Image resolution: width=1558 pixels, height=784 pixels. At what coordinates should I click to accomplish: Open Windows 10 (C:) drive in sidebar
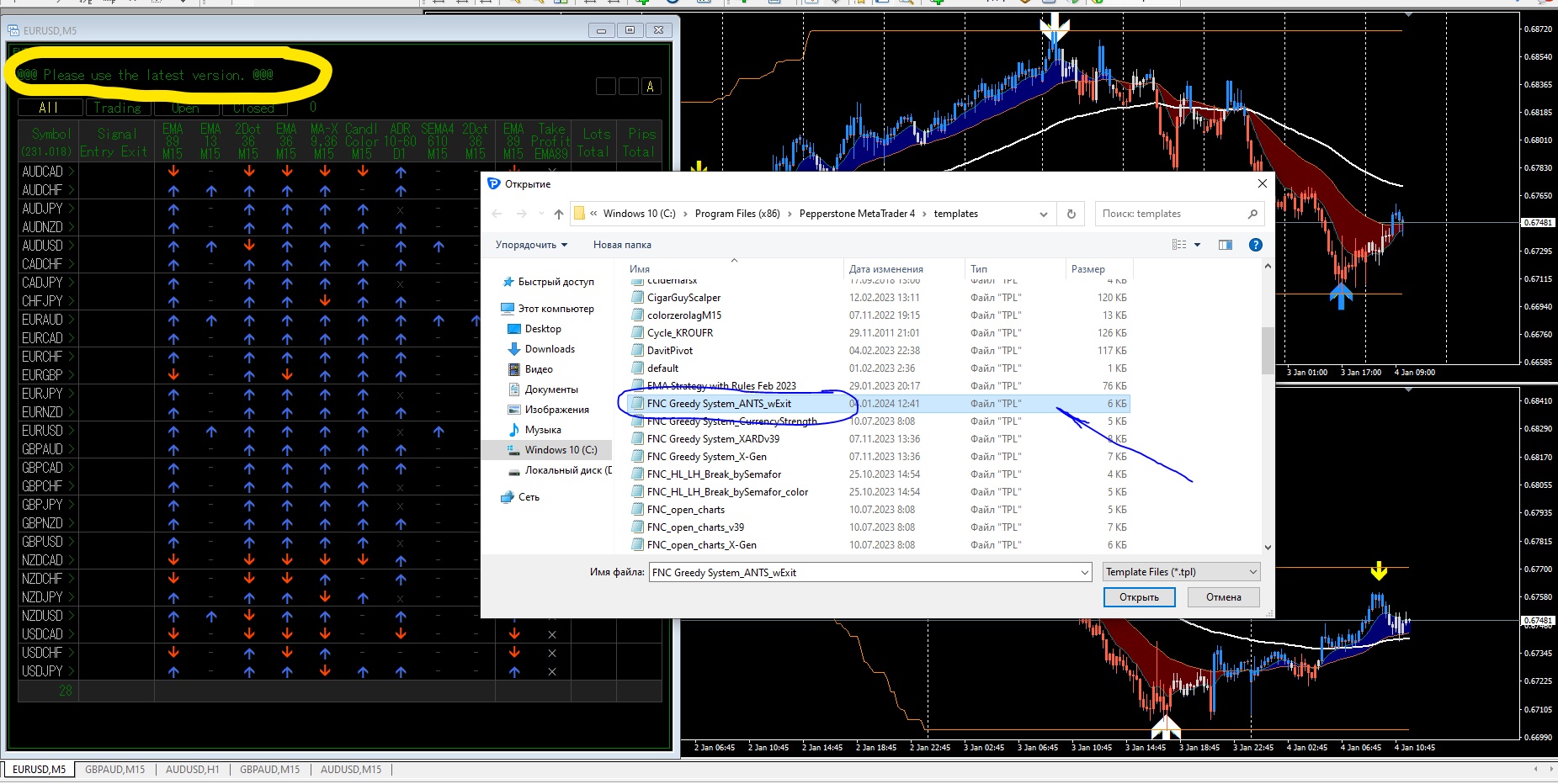tap(561, 450)
